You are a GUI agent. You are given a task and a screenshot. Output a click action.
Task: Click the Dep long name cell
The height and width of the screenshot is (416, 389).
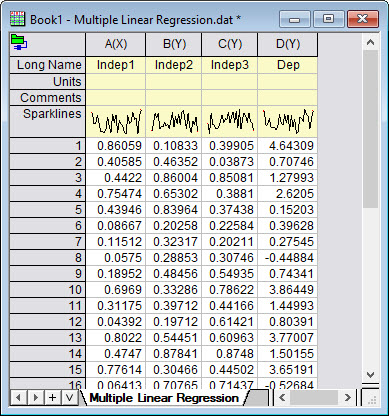coord(288,65)
